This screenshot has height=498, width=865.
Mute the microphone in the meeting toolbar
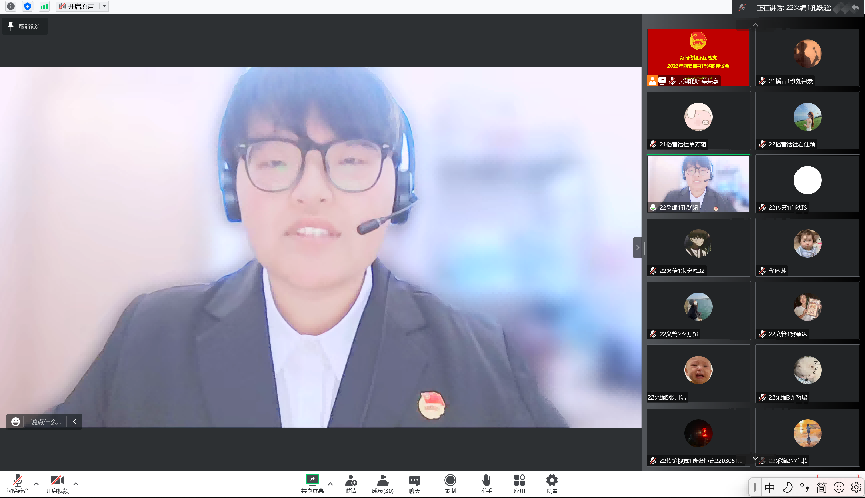pyautogui.click(x=18, y=482)
